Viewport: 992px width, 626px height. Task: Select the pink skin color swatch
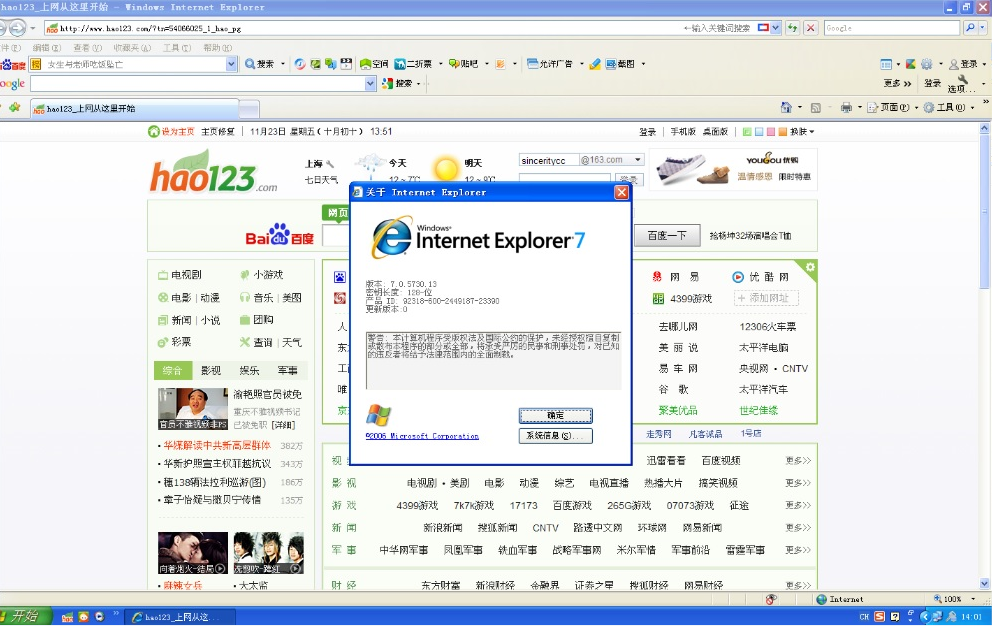click(x=771, y=132)
